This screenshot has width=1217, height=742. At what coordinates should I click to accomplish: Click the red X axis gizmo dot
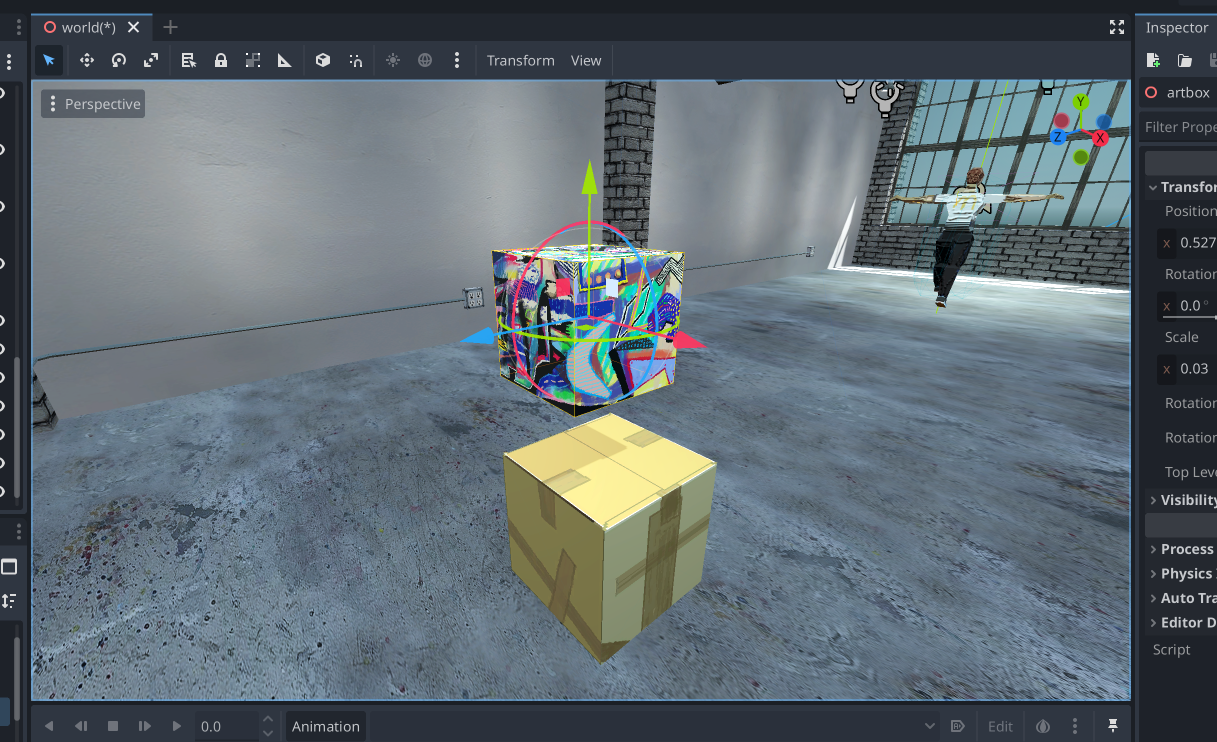coord(1101,138)
